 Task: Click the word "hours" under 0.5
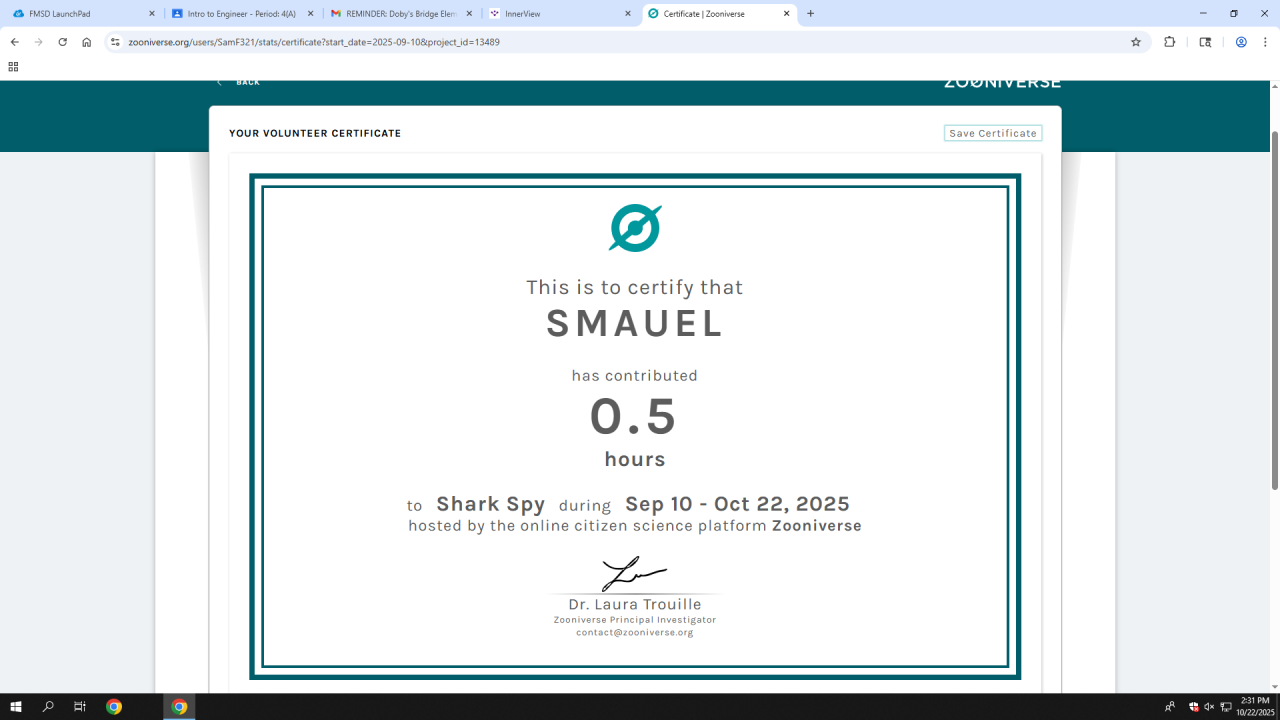(635, 459)
